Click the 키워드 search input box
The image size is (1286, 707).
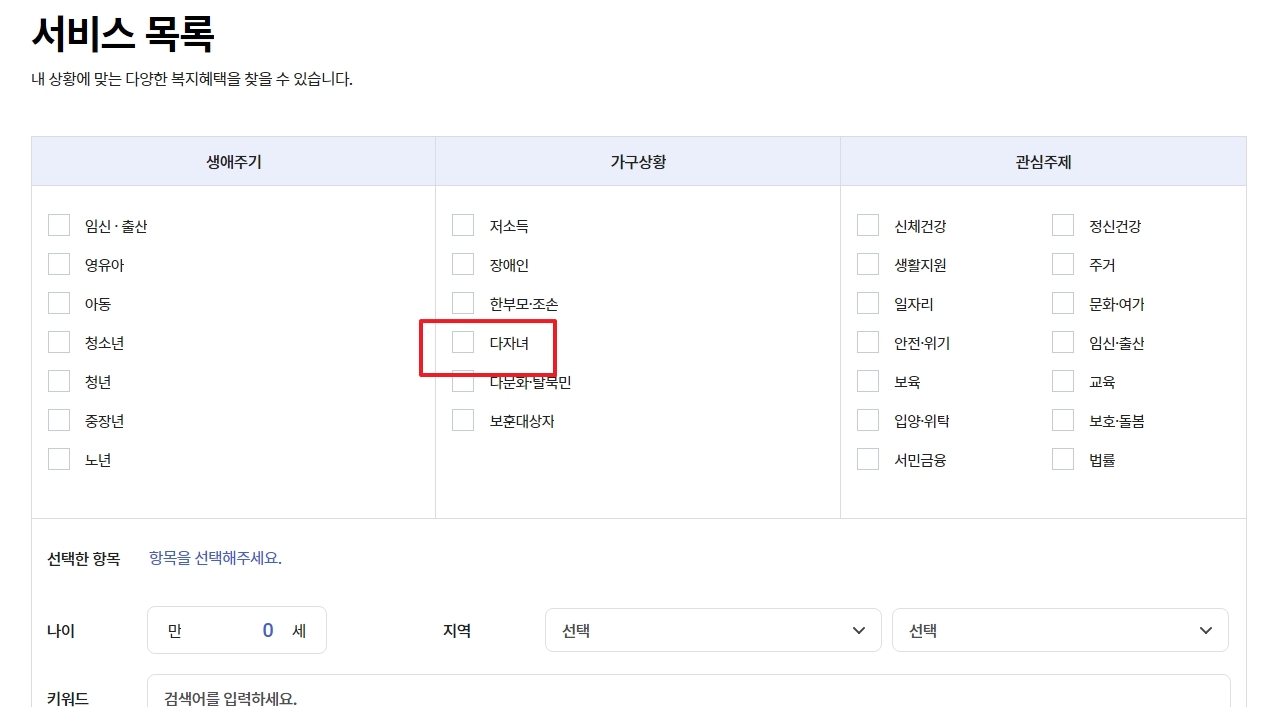click(690, 695)
